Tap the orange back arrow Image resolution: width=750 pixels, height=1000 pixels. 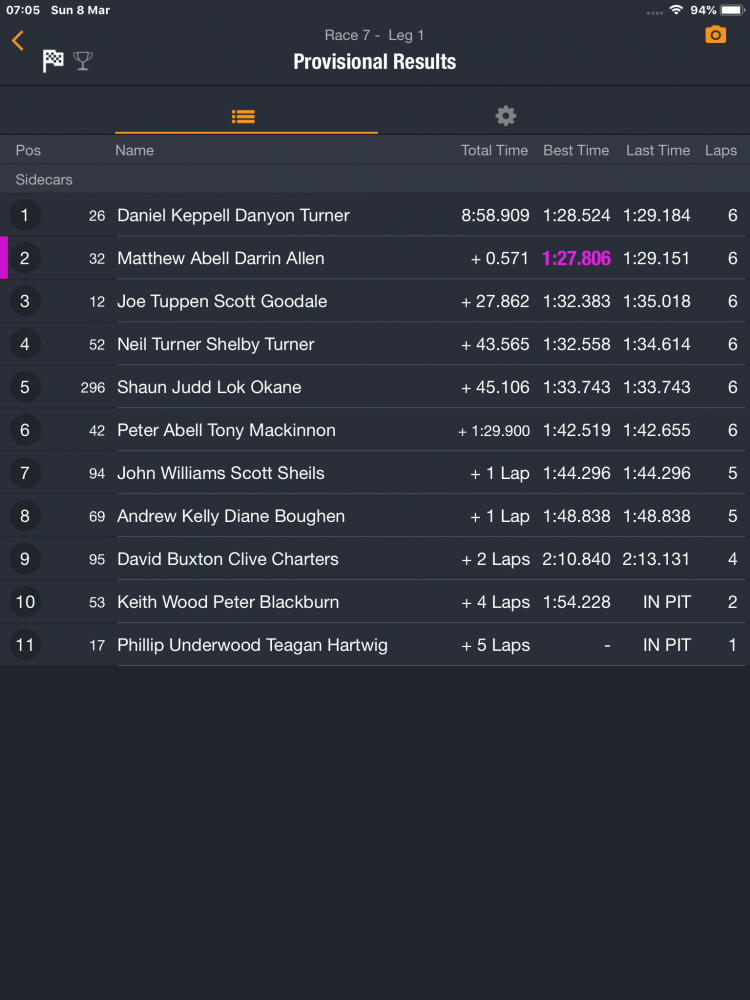click(18, 40)
